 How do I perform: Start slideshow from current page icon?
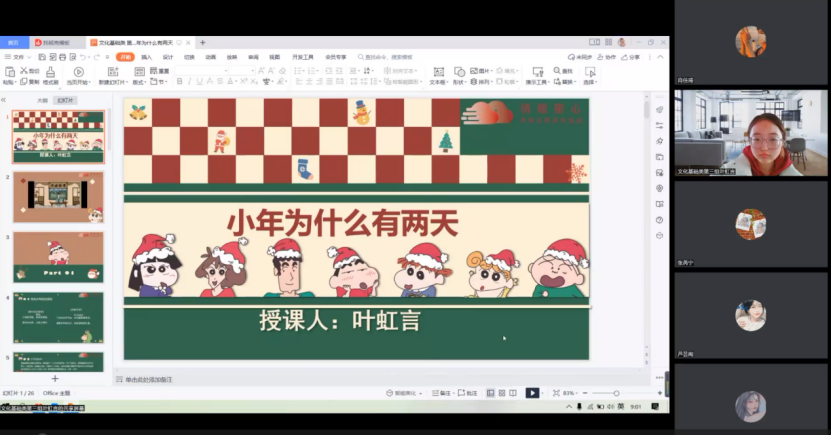tap(78, 72)
